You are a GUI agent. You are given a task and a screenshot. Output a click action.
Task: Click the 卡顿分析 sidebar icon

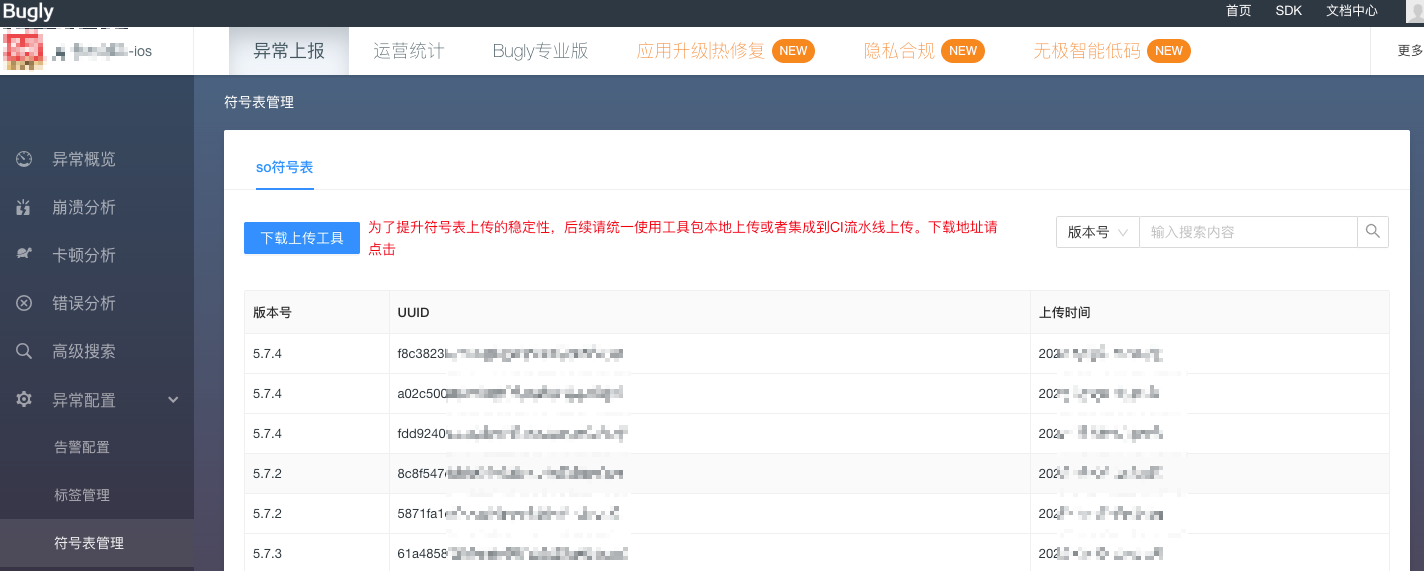[x=24, y=255]
